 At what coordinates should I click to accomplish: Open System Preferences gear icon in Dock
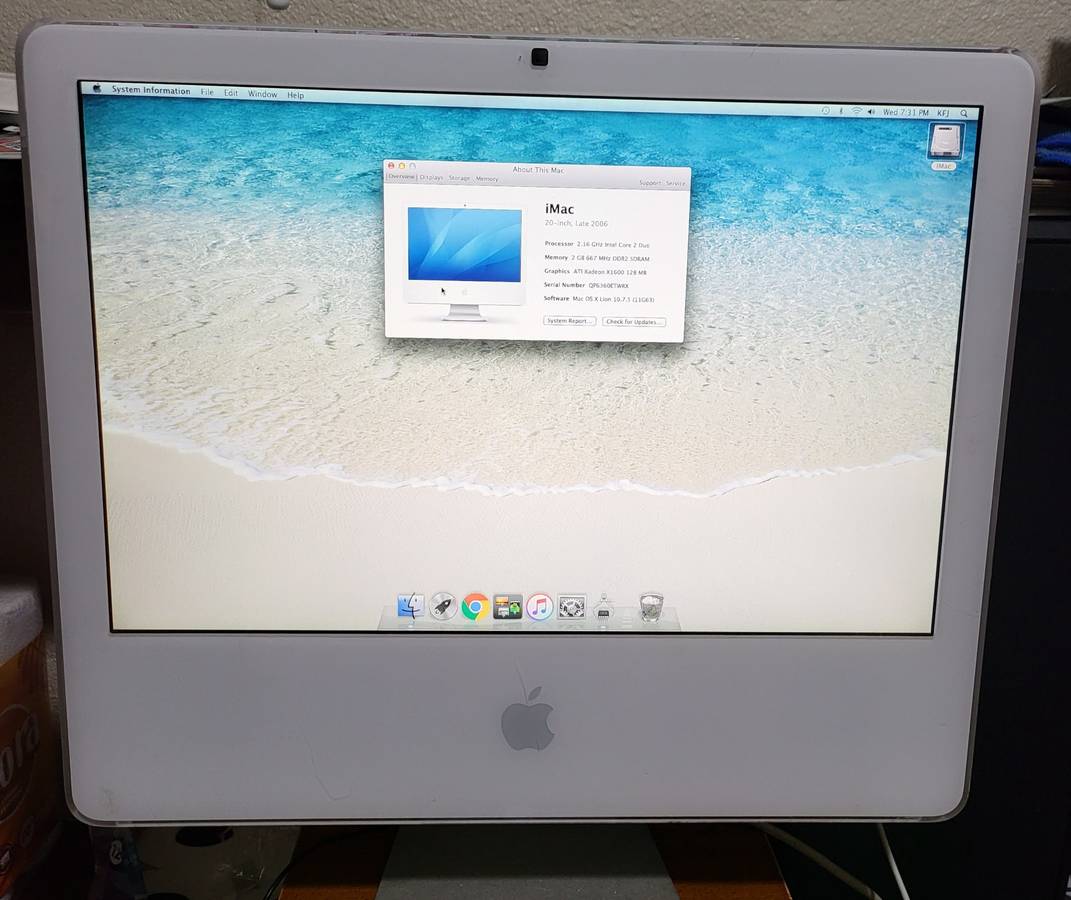click(x=572, y=607)
